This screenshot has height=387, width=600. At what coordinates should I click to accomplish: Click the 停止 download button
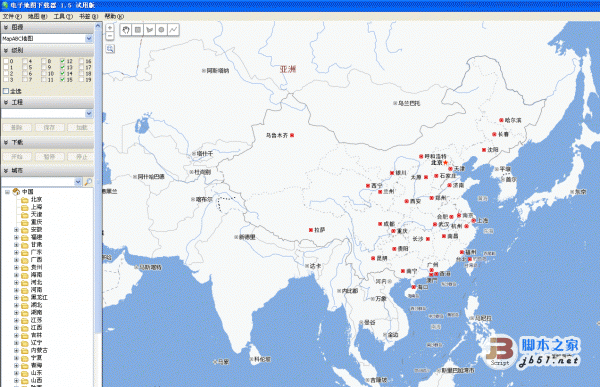pyautogui.click(x=81, y=157)
